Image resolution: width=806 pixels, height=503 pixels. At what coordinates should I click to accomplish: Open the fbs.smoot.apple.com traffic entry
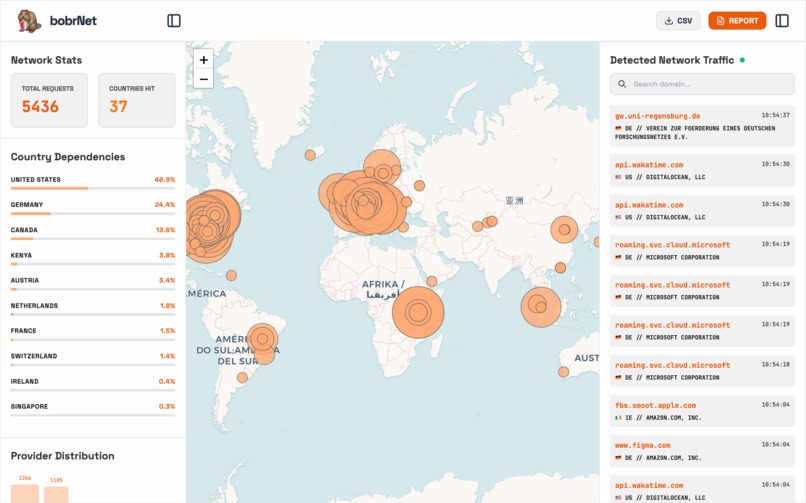click(702, 411)
